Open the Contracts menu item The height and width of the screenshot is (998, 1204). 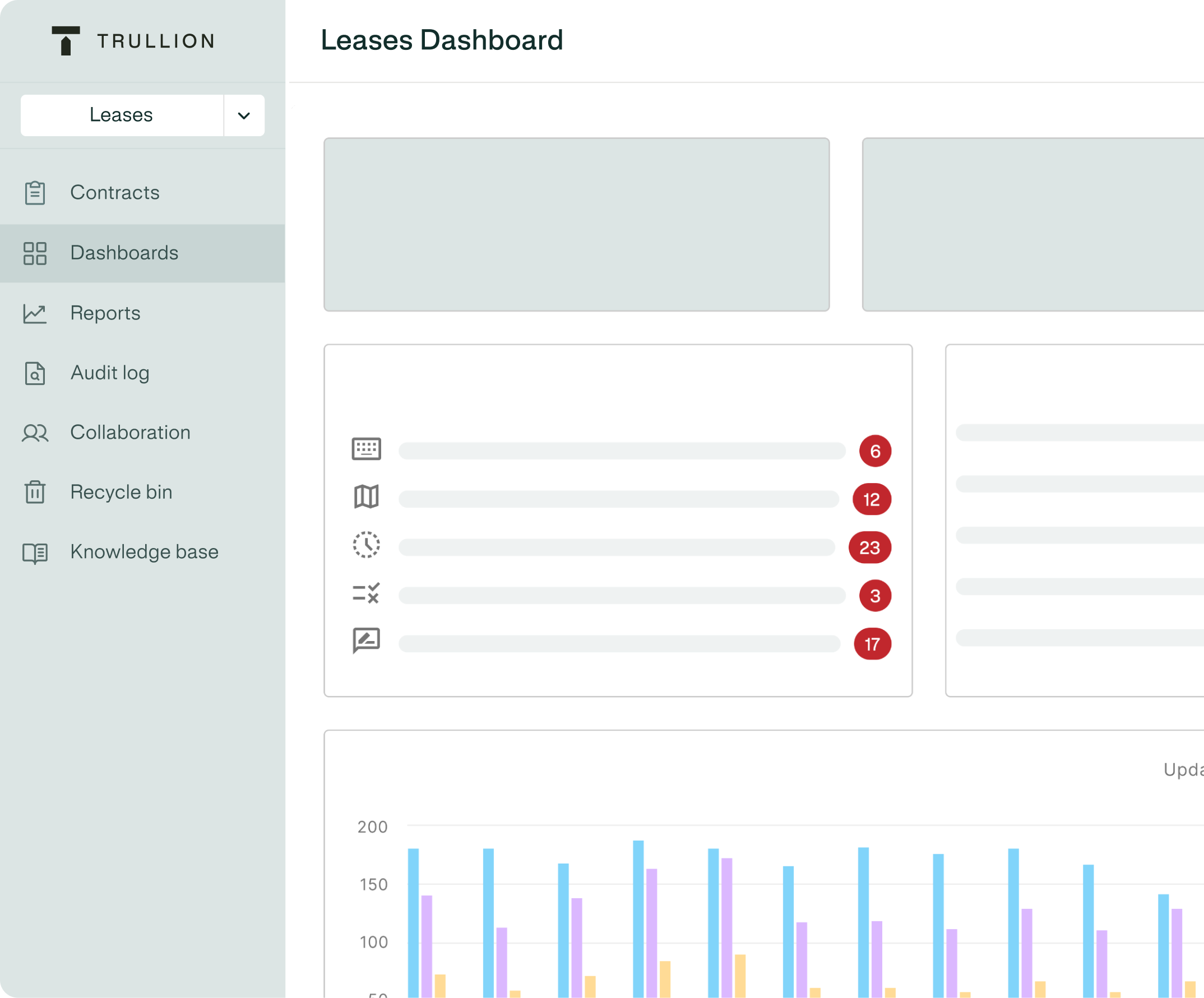click(142, 193)
